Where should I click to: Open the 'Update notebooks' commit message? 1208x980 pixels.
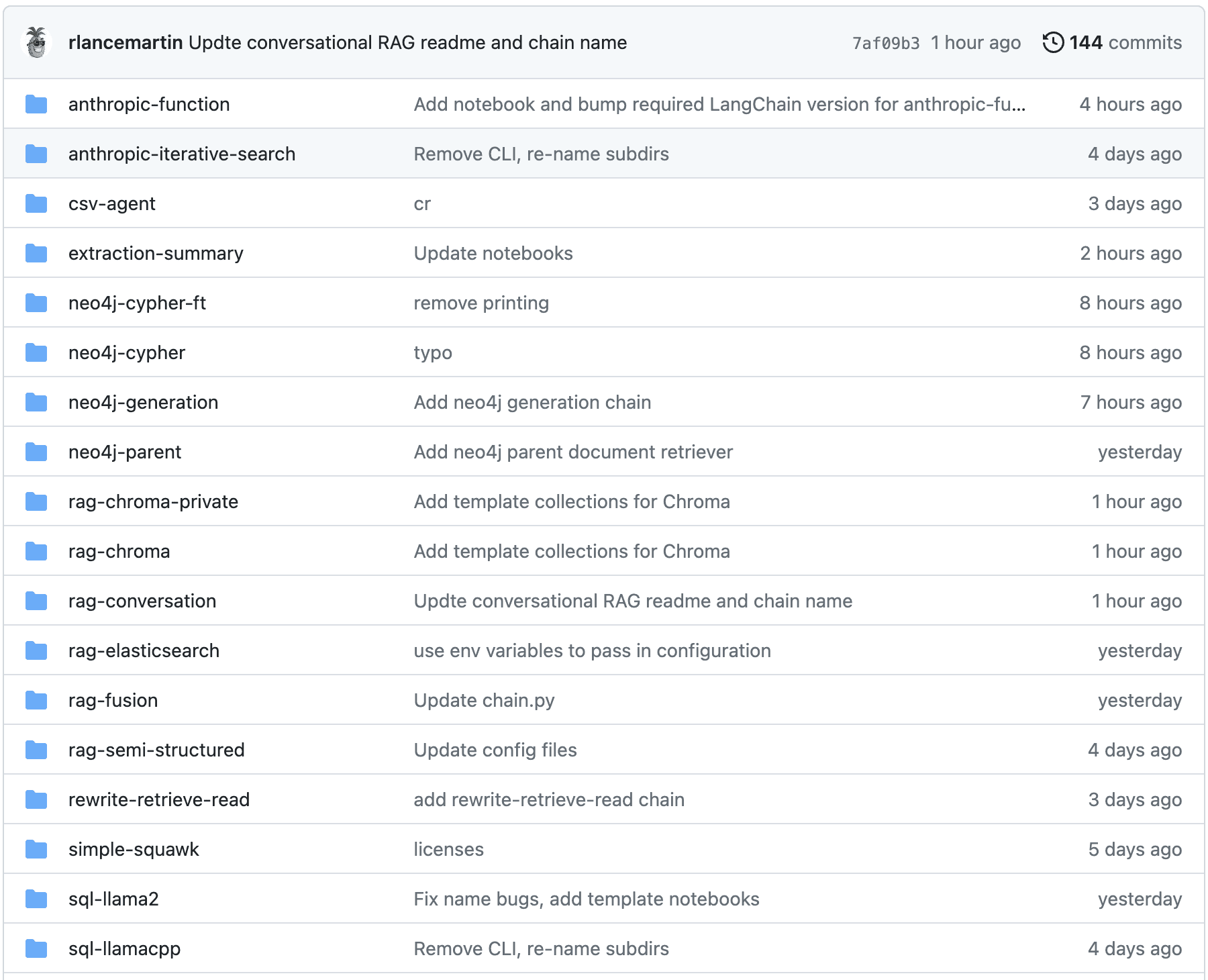(493, 253)
